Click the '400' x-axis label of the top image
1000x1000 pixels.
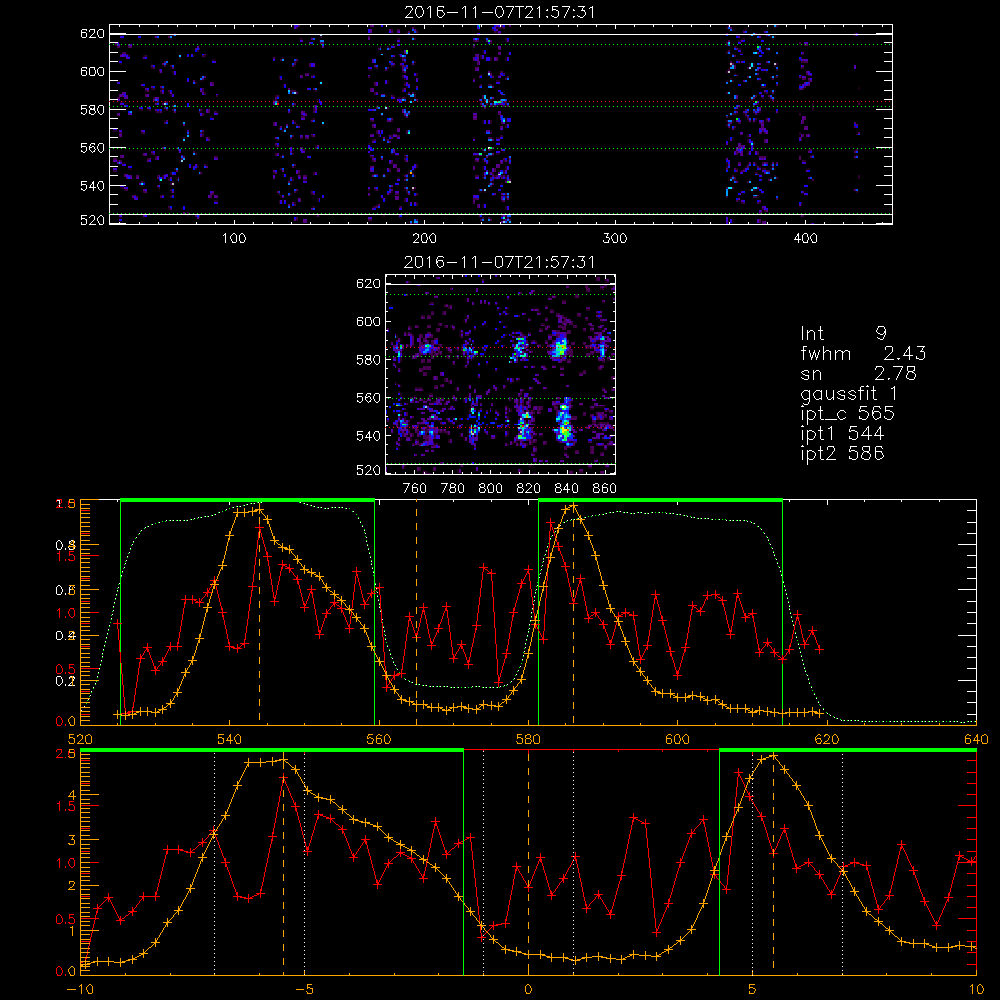coord(805,239)
